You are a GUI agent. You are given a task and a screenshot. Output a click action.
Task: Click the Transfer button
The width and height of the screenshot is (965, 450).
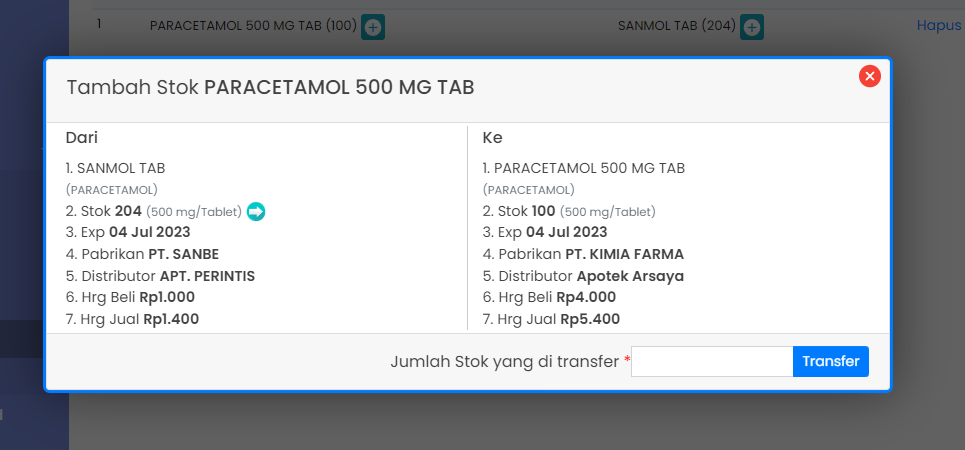click(830, 361)
